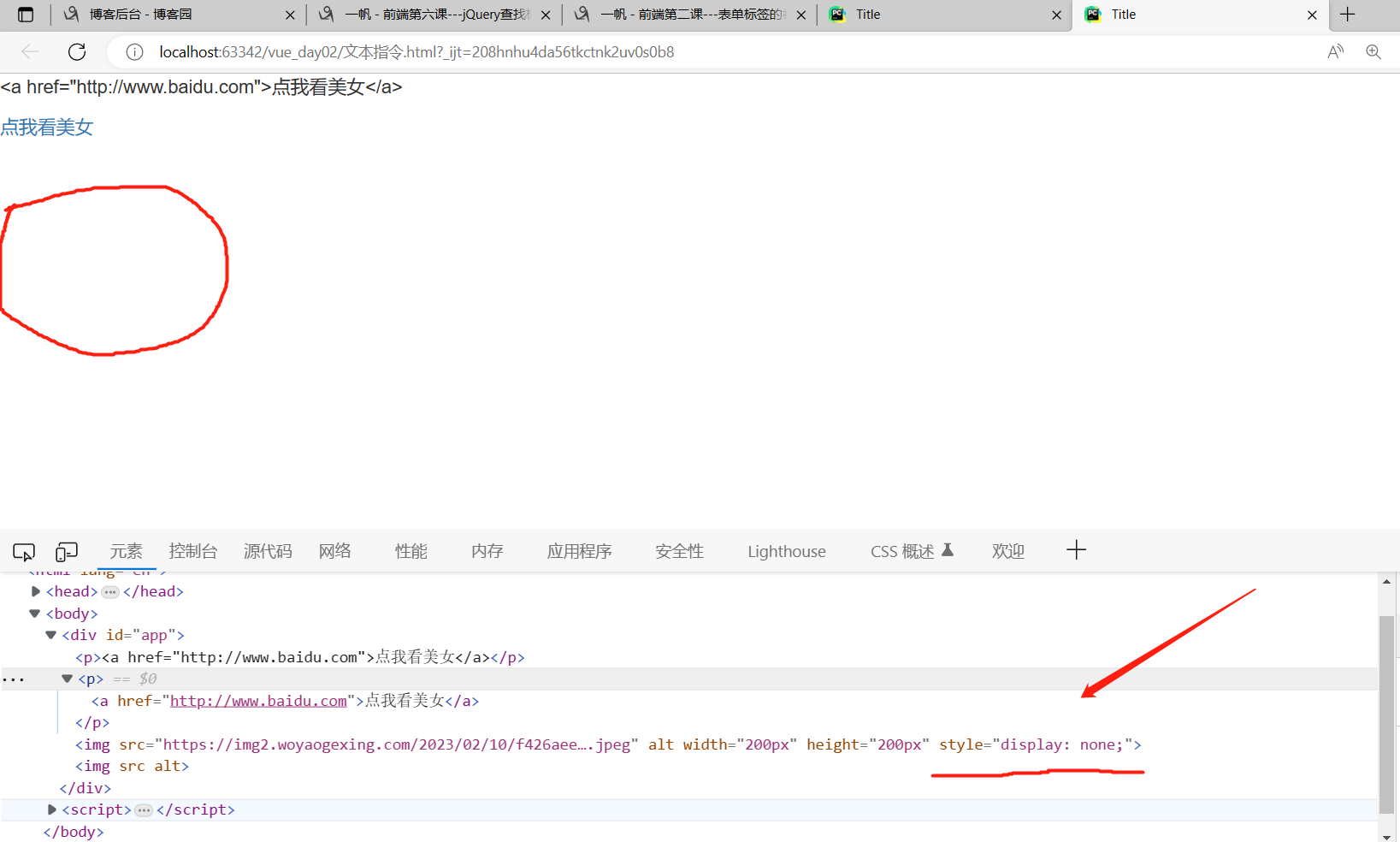Switch to the 前端第六课 jQuery tab
Image resolution: width=1400 pixels, height=842 pixels.
coord(435,15)
